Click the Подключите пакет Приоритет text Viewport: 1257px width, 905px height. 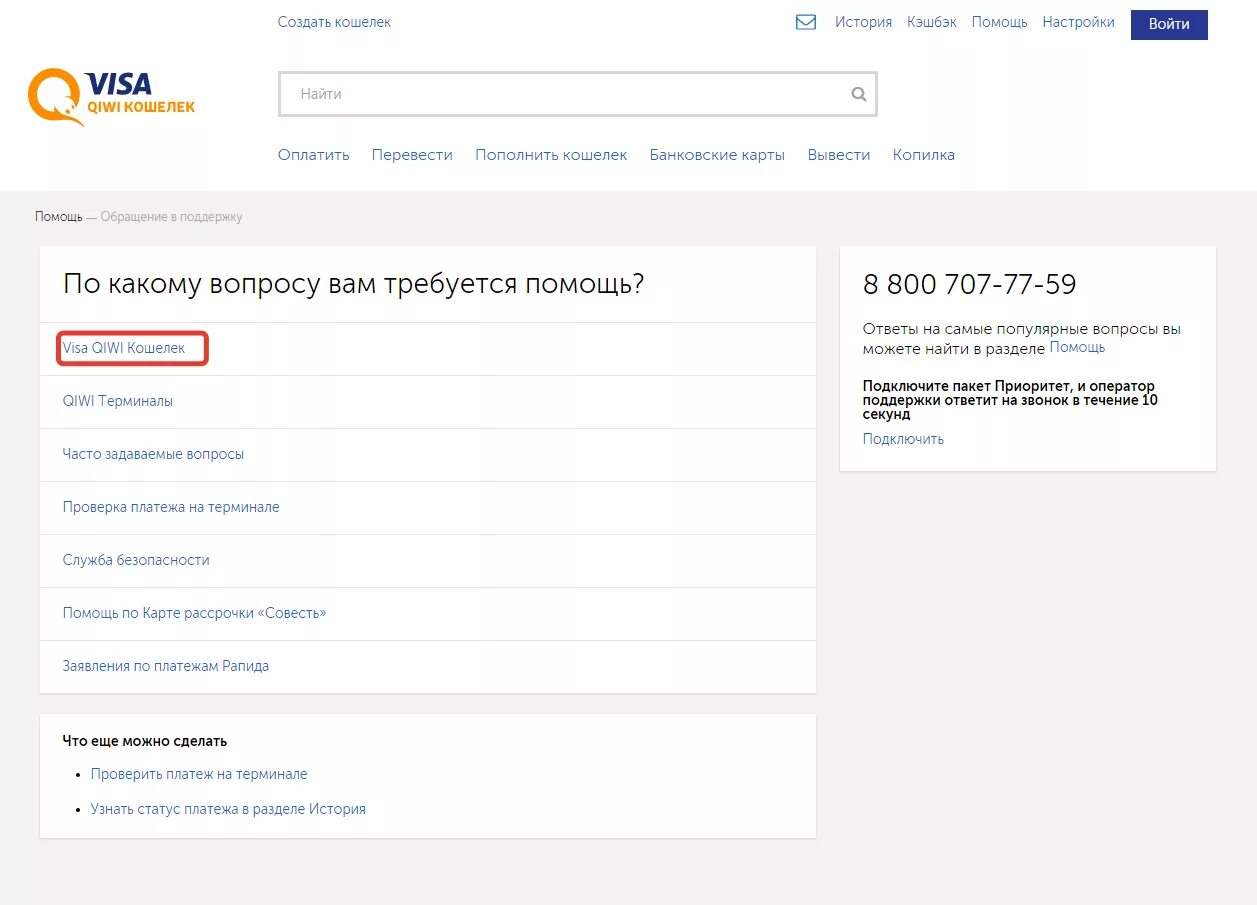[x=1010, y=400]
